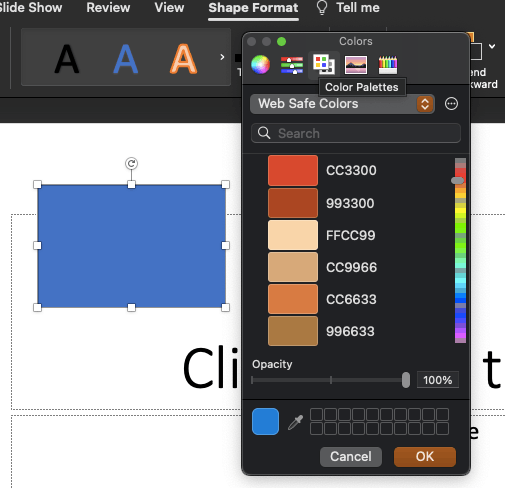Click the top-left resize handle of rectangle
The height and width of the screenshot is (488, 505).
click(37, 184)
